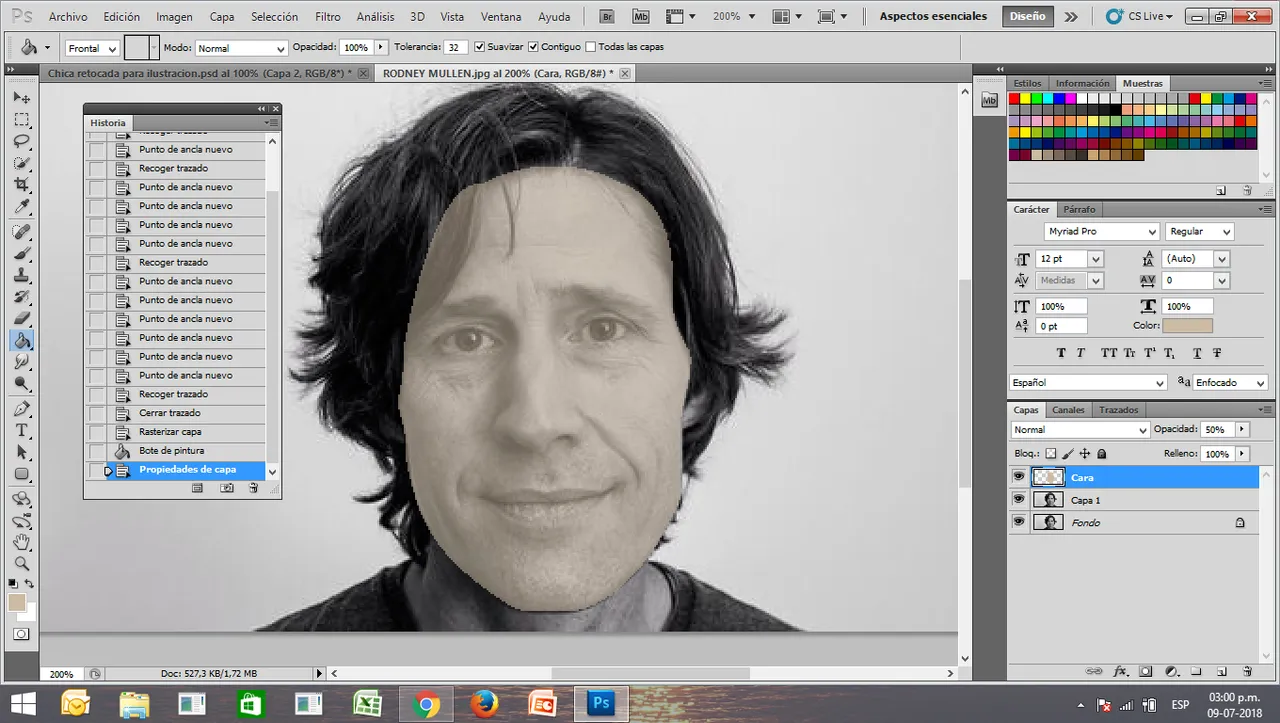Select the Dodge tool
The height and width of the screenshot is (723, 1280).
pos(22,385)
